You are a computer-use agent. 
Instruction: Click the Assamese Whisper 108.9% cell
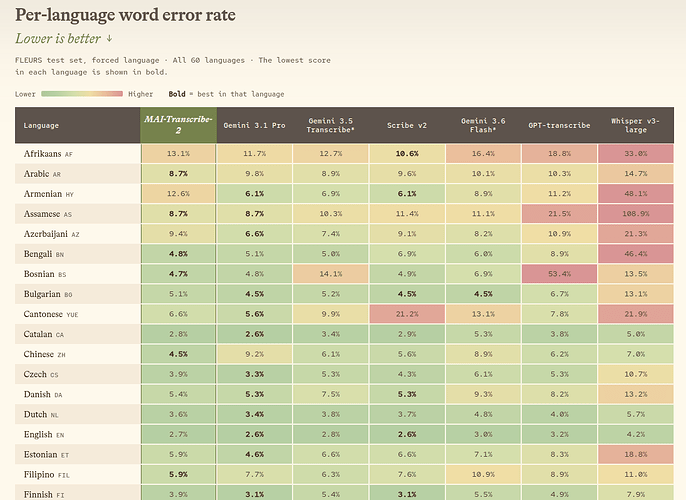click(x=636, y=214)
